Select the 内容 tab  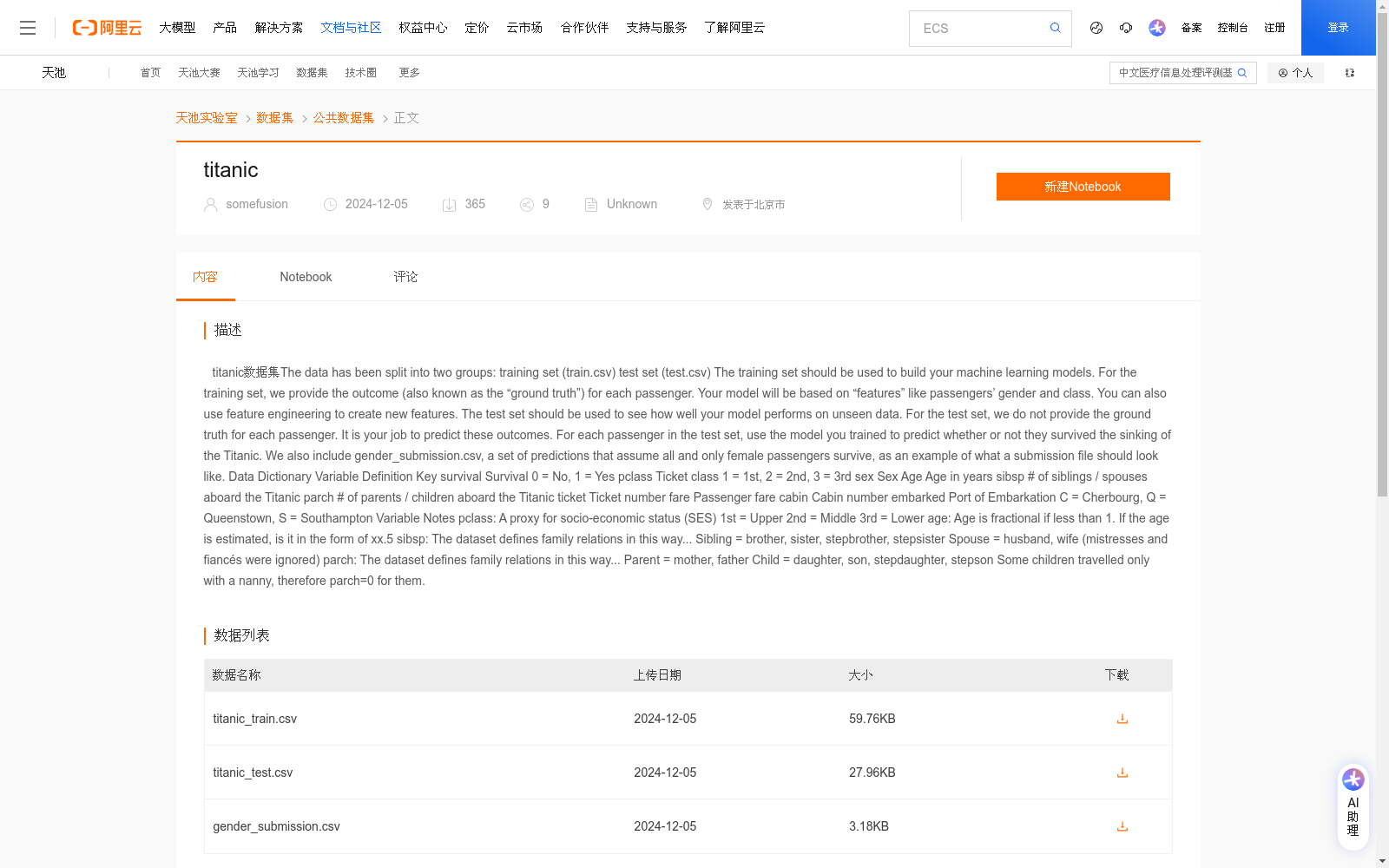coord(205,277)
